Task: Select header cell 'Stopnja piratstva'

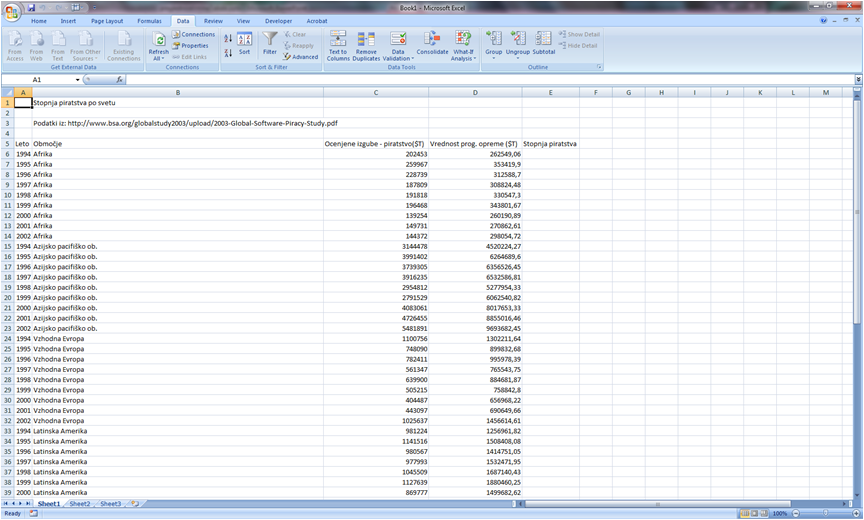Action: click(x=550, y=144)
